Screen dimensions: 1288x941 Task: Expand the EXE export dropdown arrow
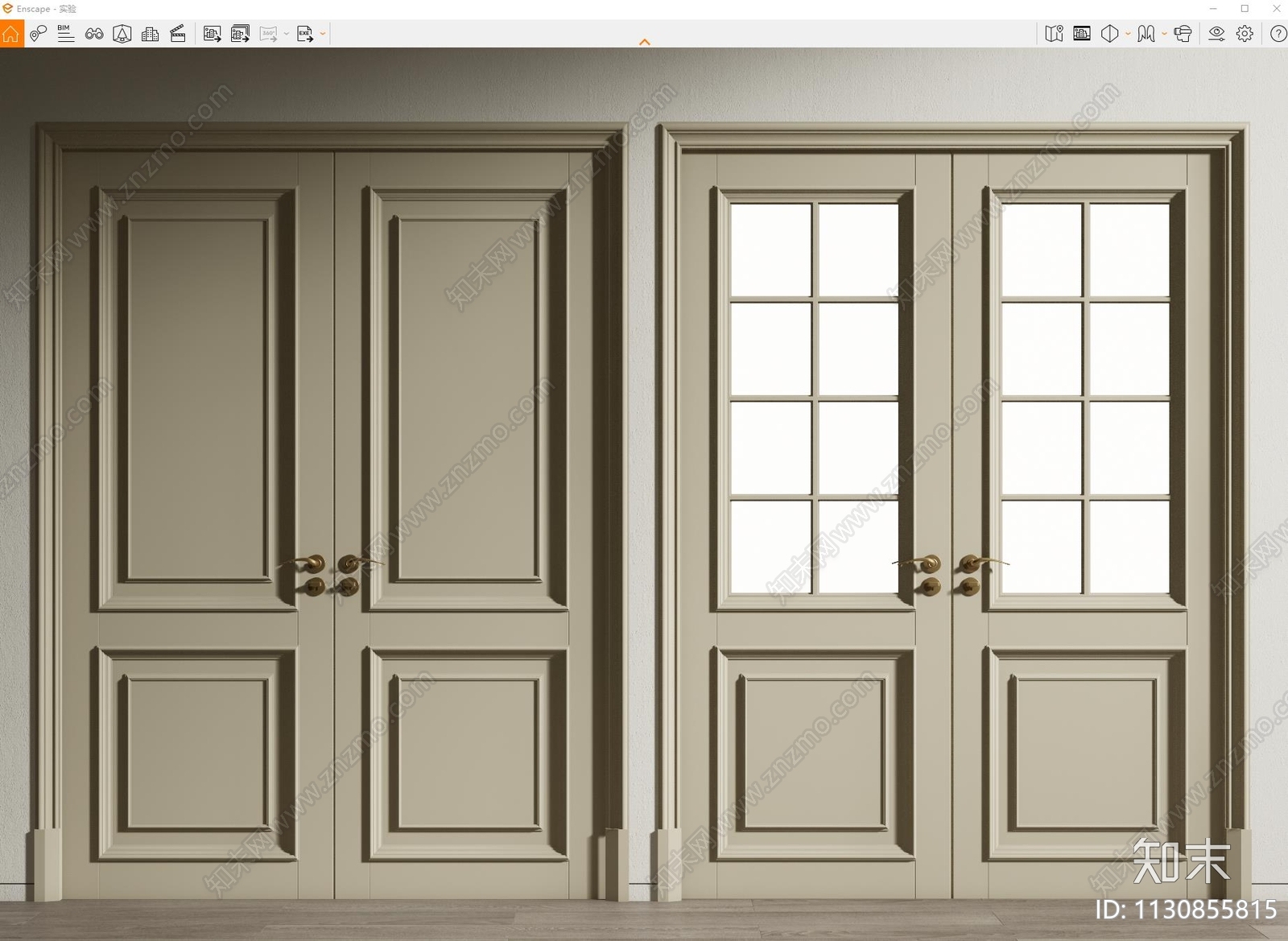coord(323,34)
